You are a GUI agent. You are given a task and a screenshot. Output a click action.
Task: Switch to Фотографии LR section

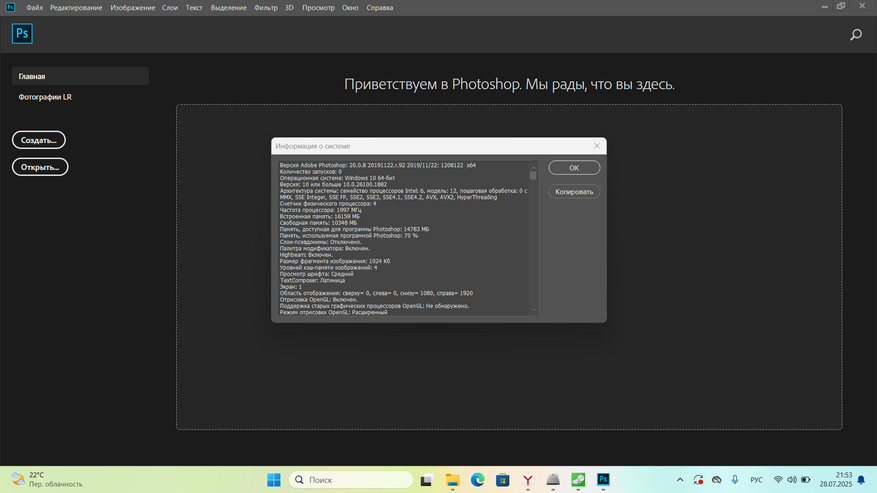coord(45,97)
